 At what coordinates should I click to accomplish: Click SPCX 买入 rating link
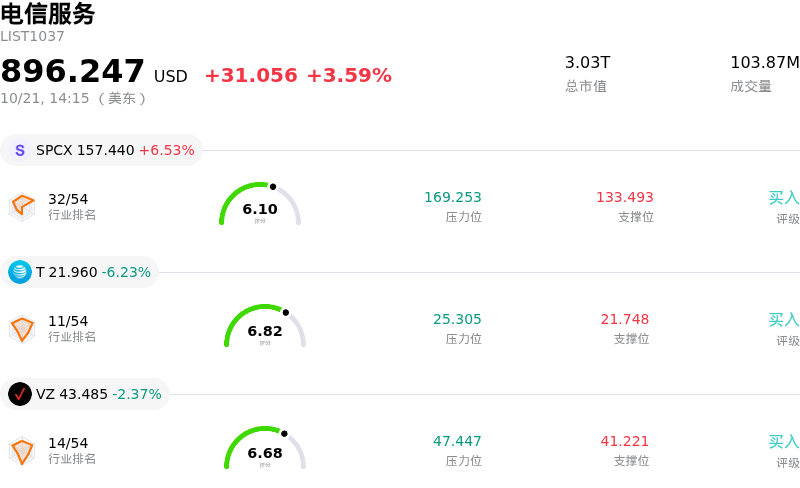pos(784,198)
